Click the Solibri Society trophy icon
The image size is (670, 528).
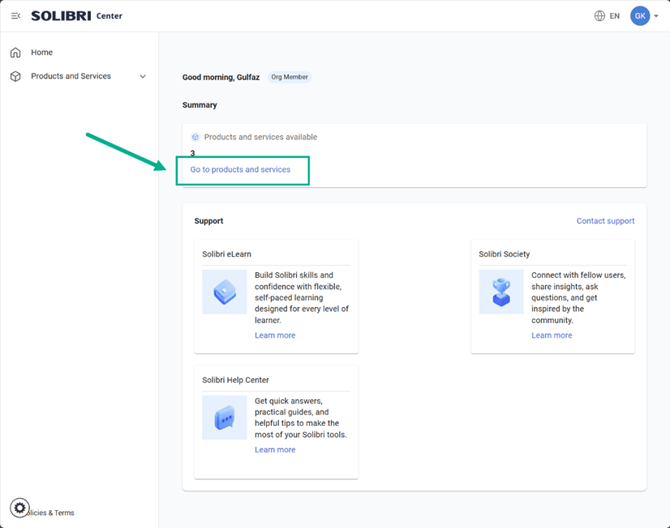(501, 292)
